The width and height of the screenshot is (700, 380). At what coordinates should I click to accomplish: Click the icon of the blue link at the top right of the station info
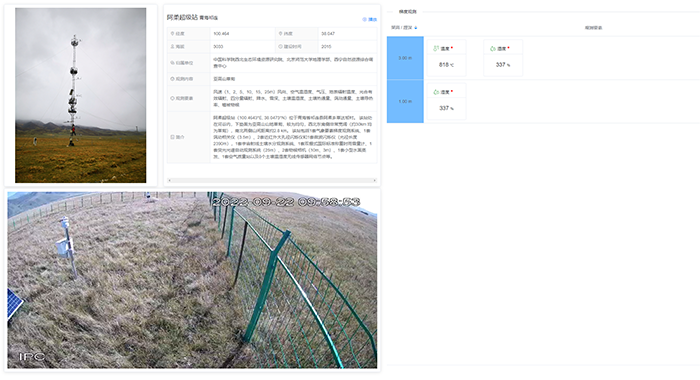pyautogui.click(x=364, y=19)
